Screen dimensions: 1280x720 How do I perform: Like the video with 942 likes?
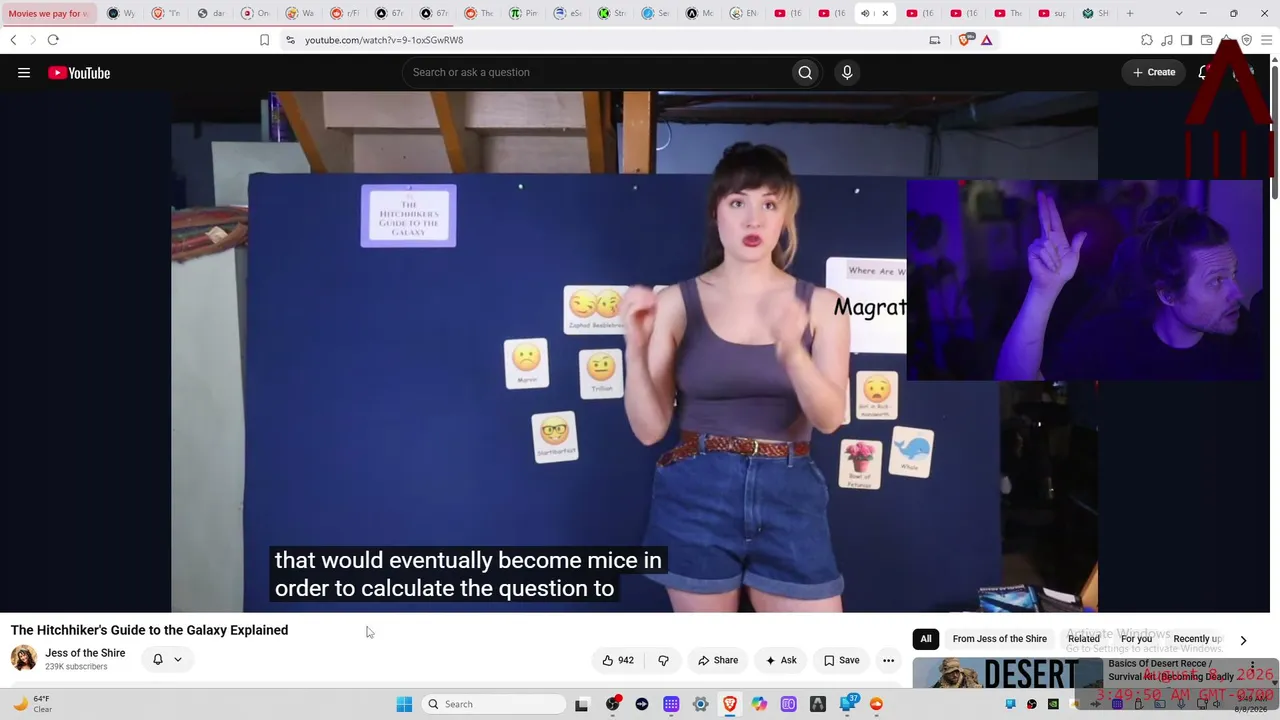[618, 660]
